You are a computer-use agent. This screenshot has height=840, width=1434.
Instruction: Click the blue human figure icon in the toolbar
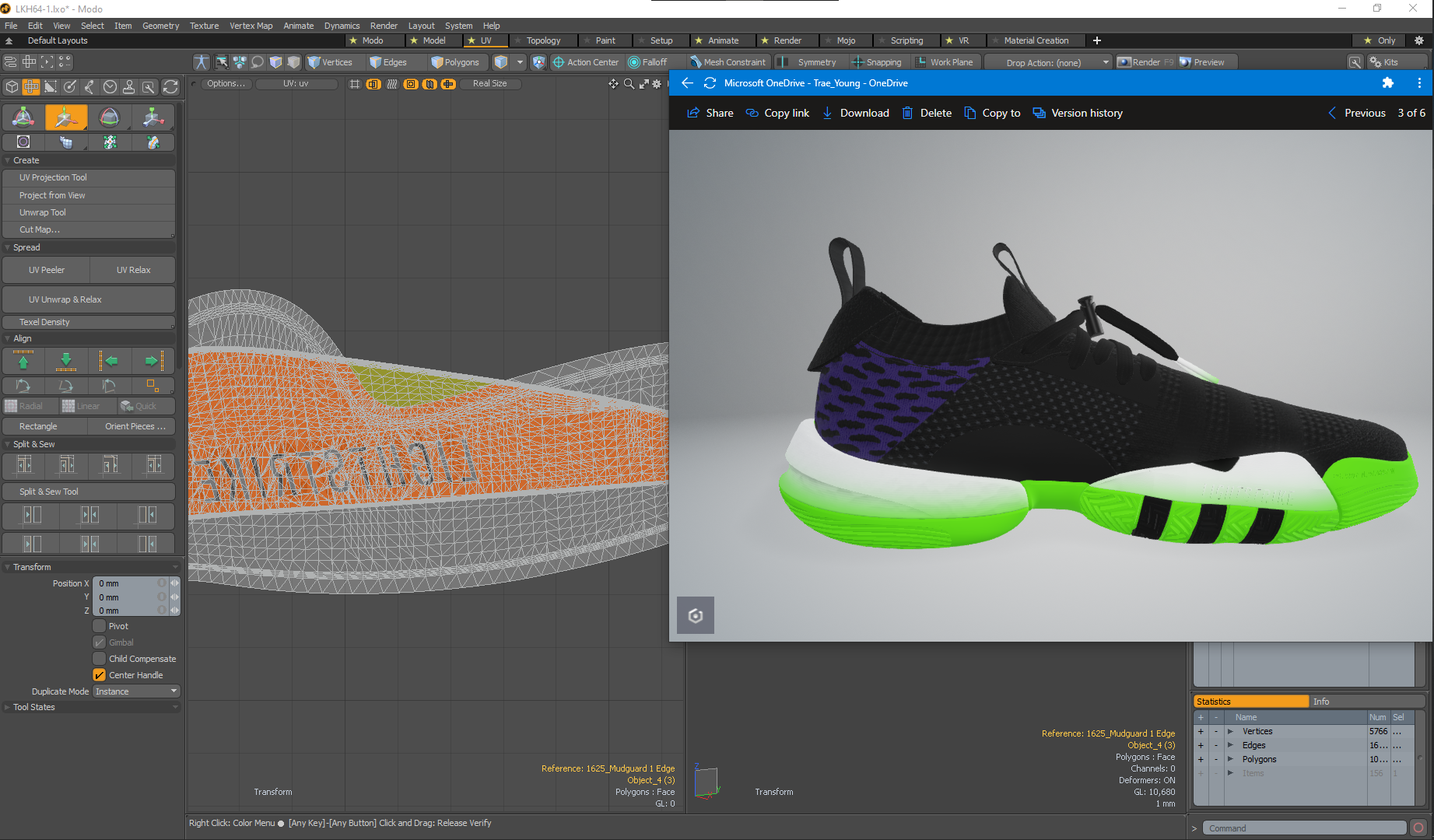pos(202,62)
